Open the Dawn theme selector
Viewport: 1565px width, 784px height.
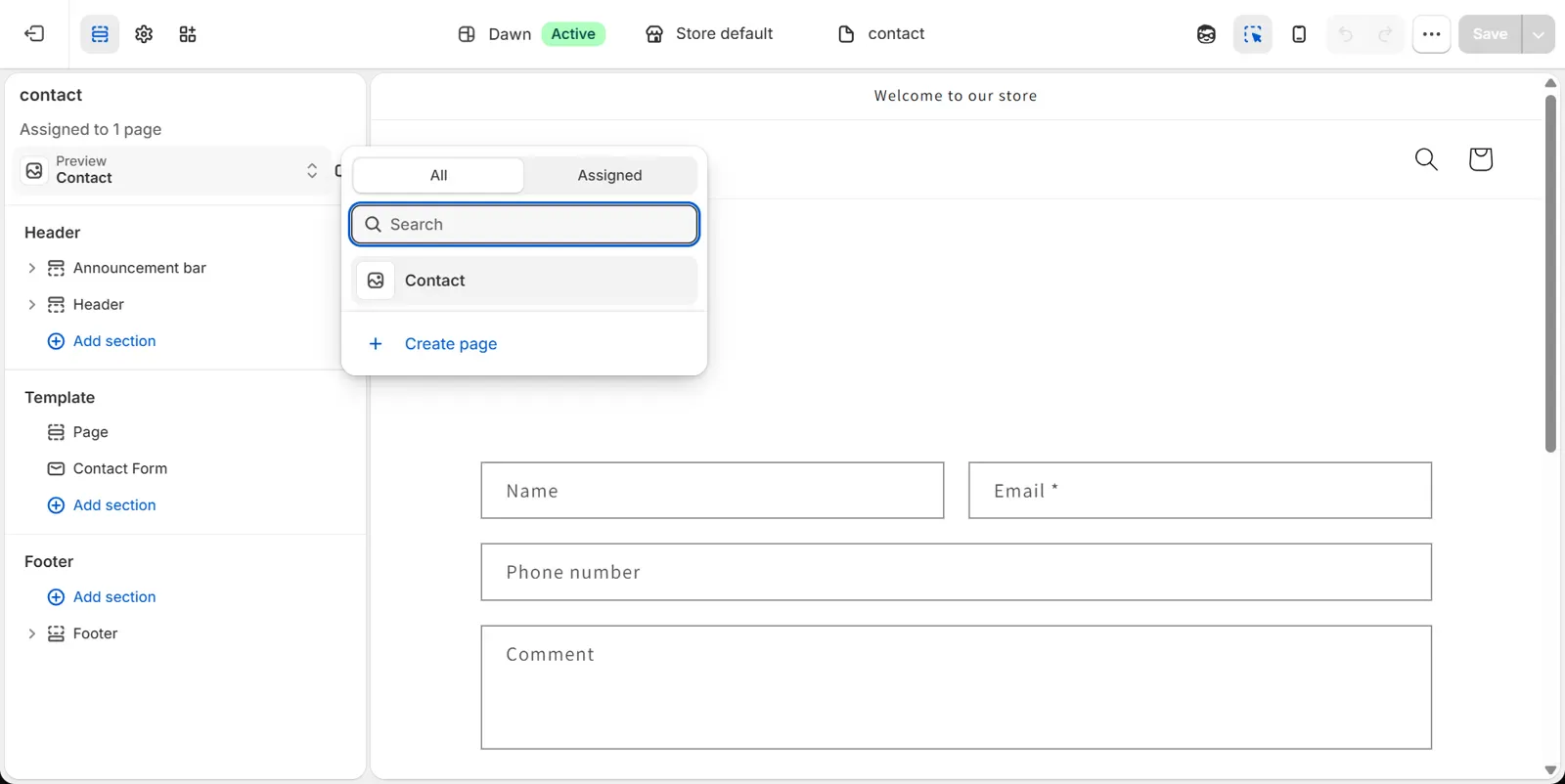click(x=531, y=34)
